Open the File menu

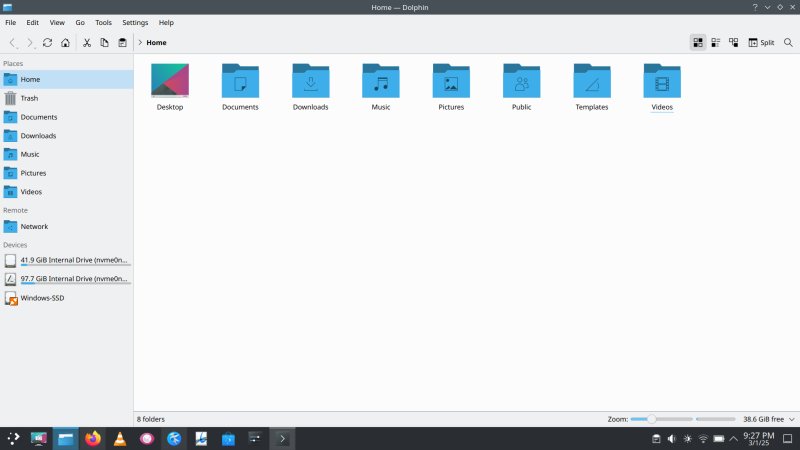[11, 22]
